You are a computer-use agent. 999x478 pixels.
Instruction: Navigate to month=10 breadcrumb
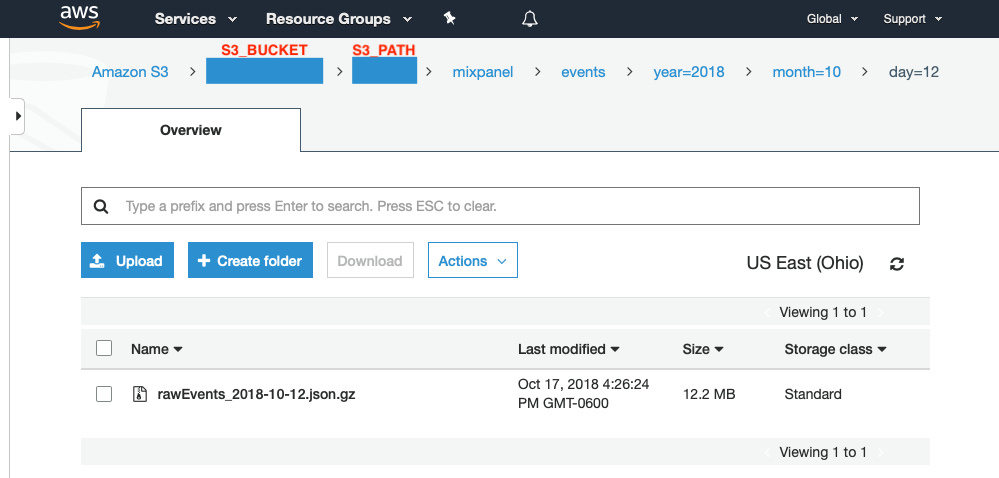click(807, 72)
